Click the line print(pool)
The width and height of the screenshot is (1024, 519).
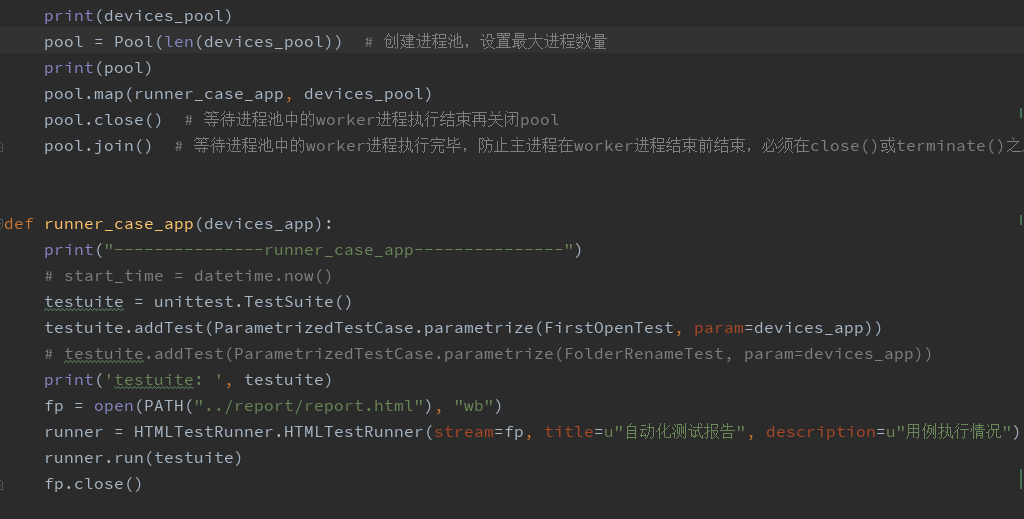98,68
